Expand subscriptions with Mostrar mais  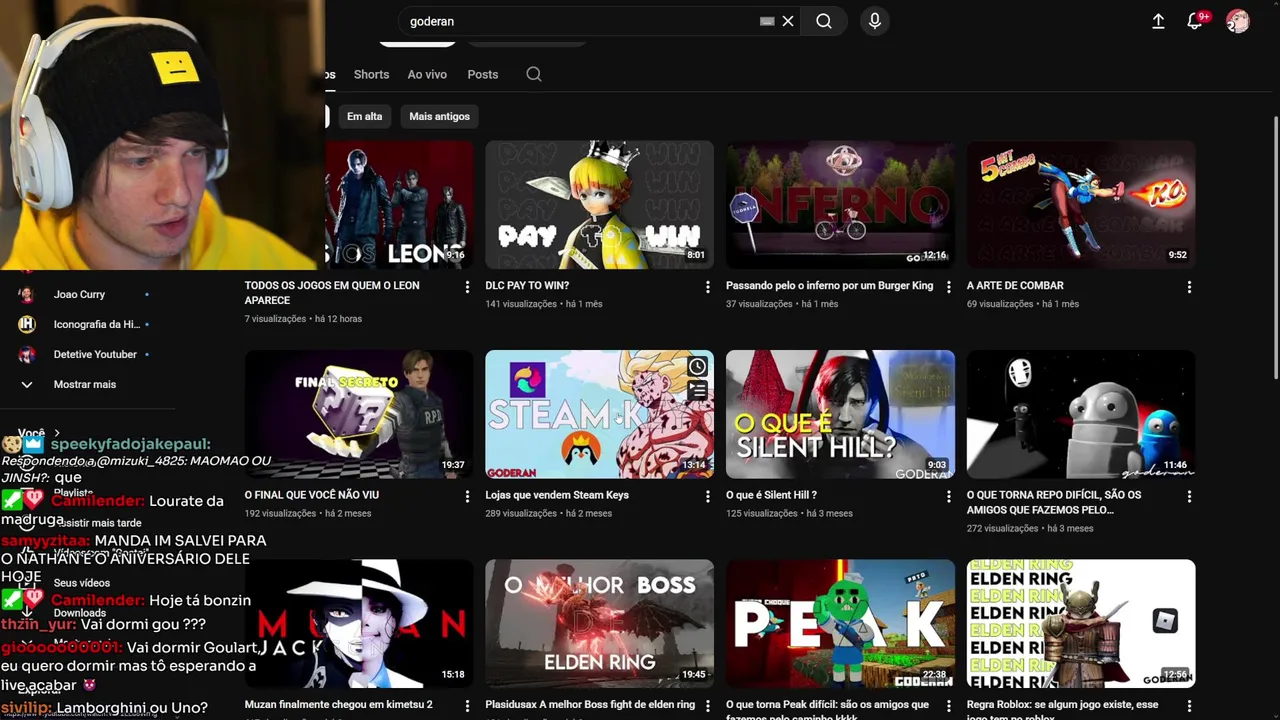(85, 384)
